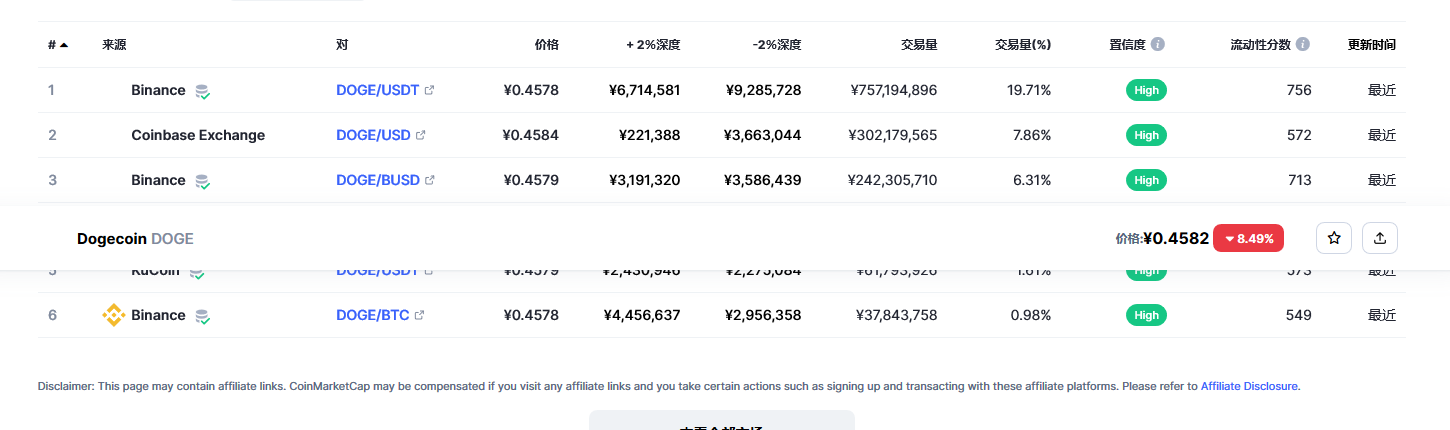Click external link icon next to DOGE/USDT row 1
This screenshot has width=1450, height=430.
pos(430,90)
